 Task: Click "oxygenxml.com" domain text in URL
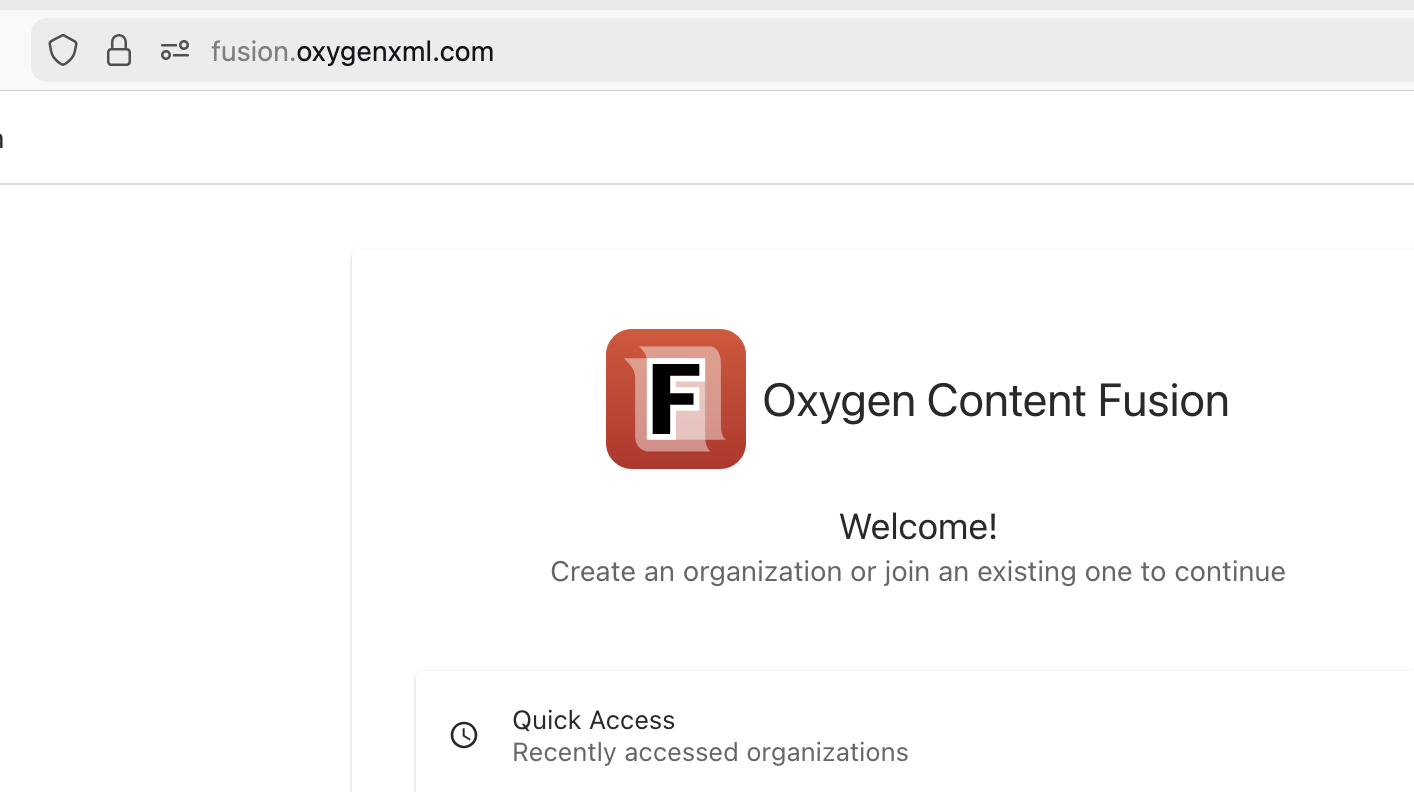tap(395, 51)
